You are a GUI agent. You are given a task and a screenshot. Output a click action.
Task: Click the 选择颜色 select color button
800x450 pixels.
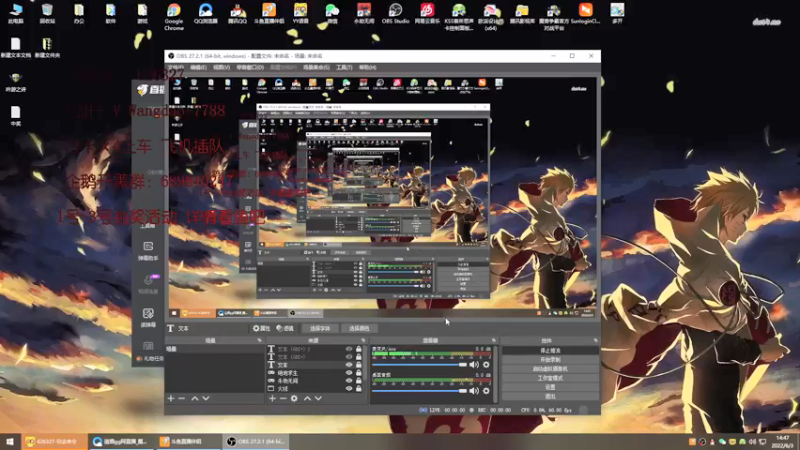[359, 329]
